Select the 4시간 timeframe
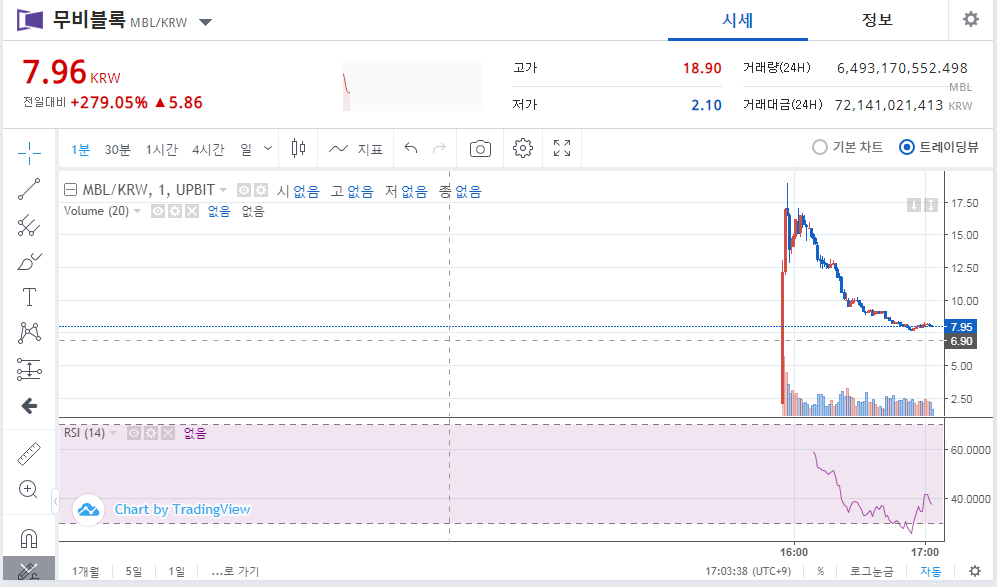This screenshot has width=997, height=587. tap(208, 149)
